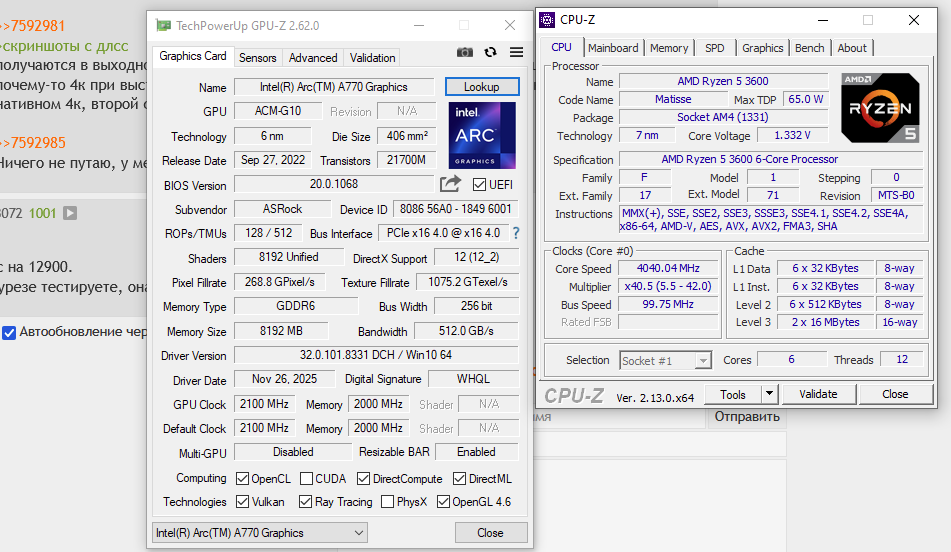This screenshot has height=552, width=951.
Task: Toggle the UEFI checkbox
Action: click(480, 185)
